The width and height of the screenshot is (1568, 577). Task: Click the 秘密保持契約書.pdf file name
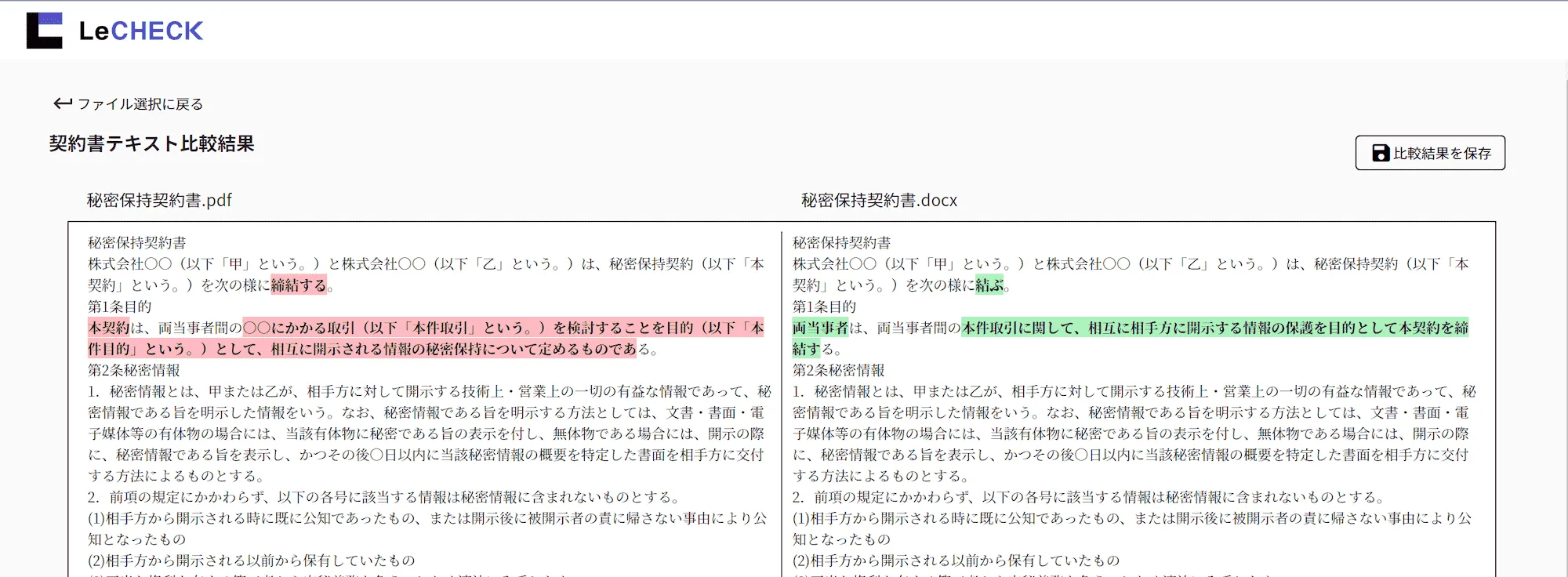click(x=159, y=200)
